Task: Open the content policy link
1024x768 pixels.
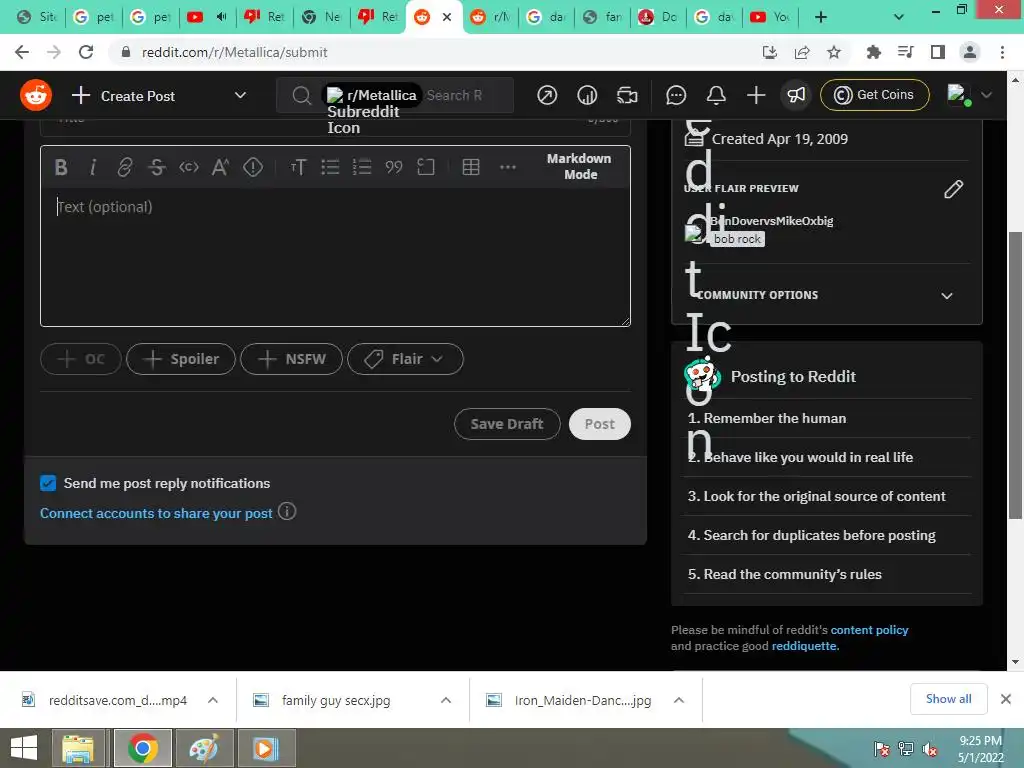Action: [x=869, y=630]
